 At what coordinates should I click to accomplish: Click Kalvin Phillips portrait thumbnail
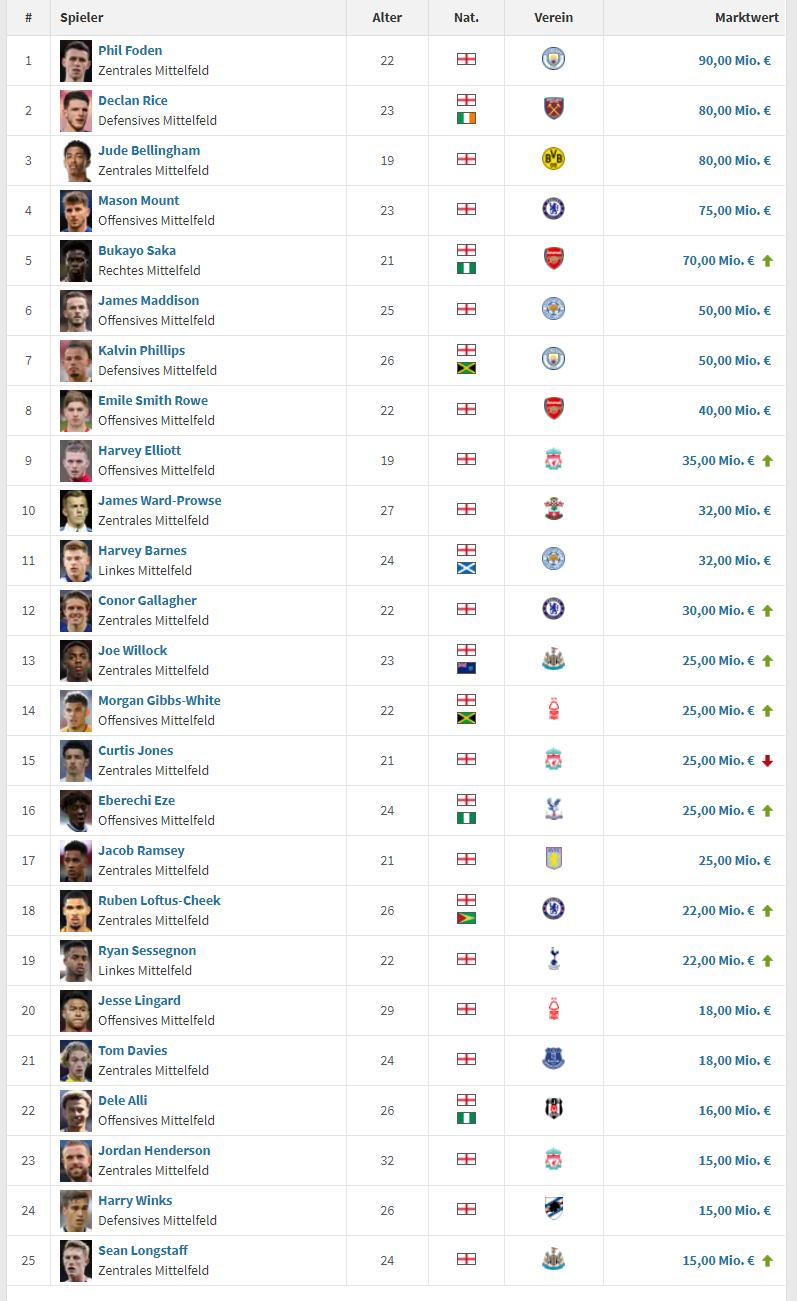(76, 360)
